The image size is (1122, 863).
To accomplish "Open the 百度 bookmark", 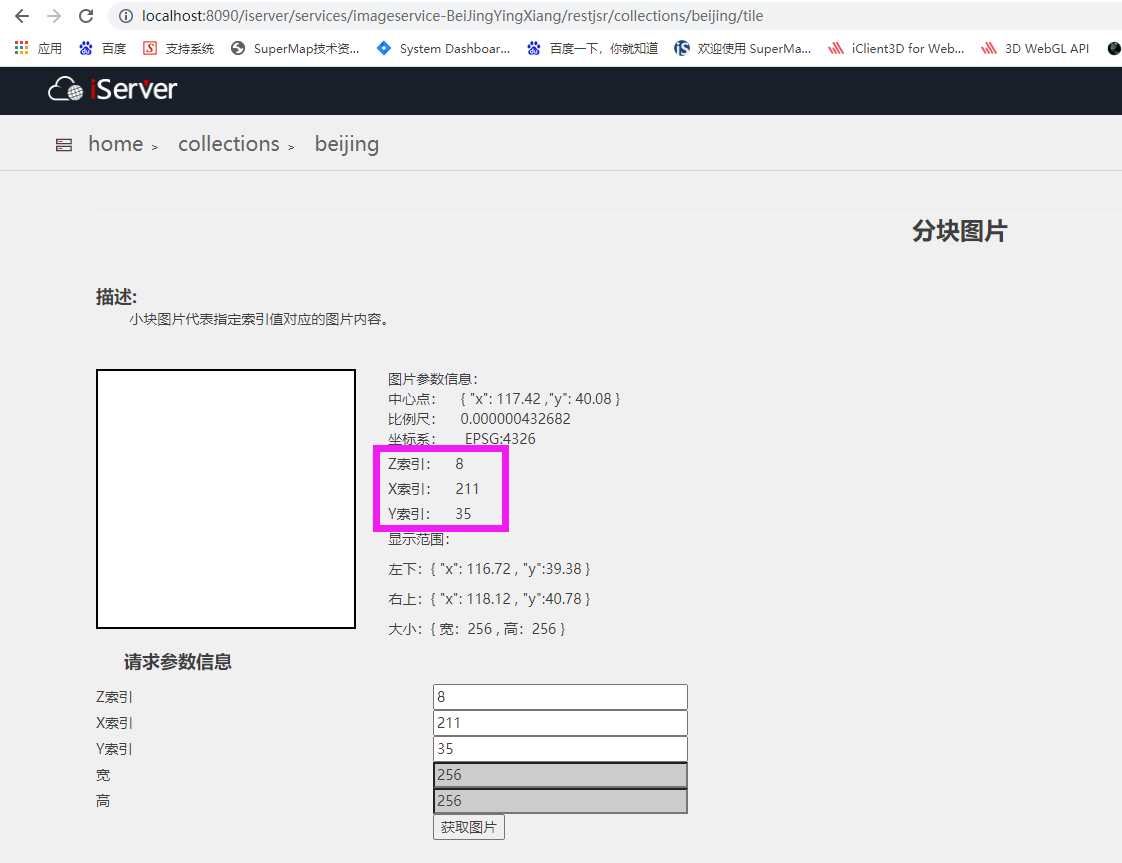I will [102, 47].
